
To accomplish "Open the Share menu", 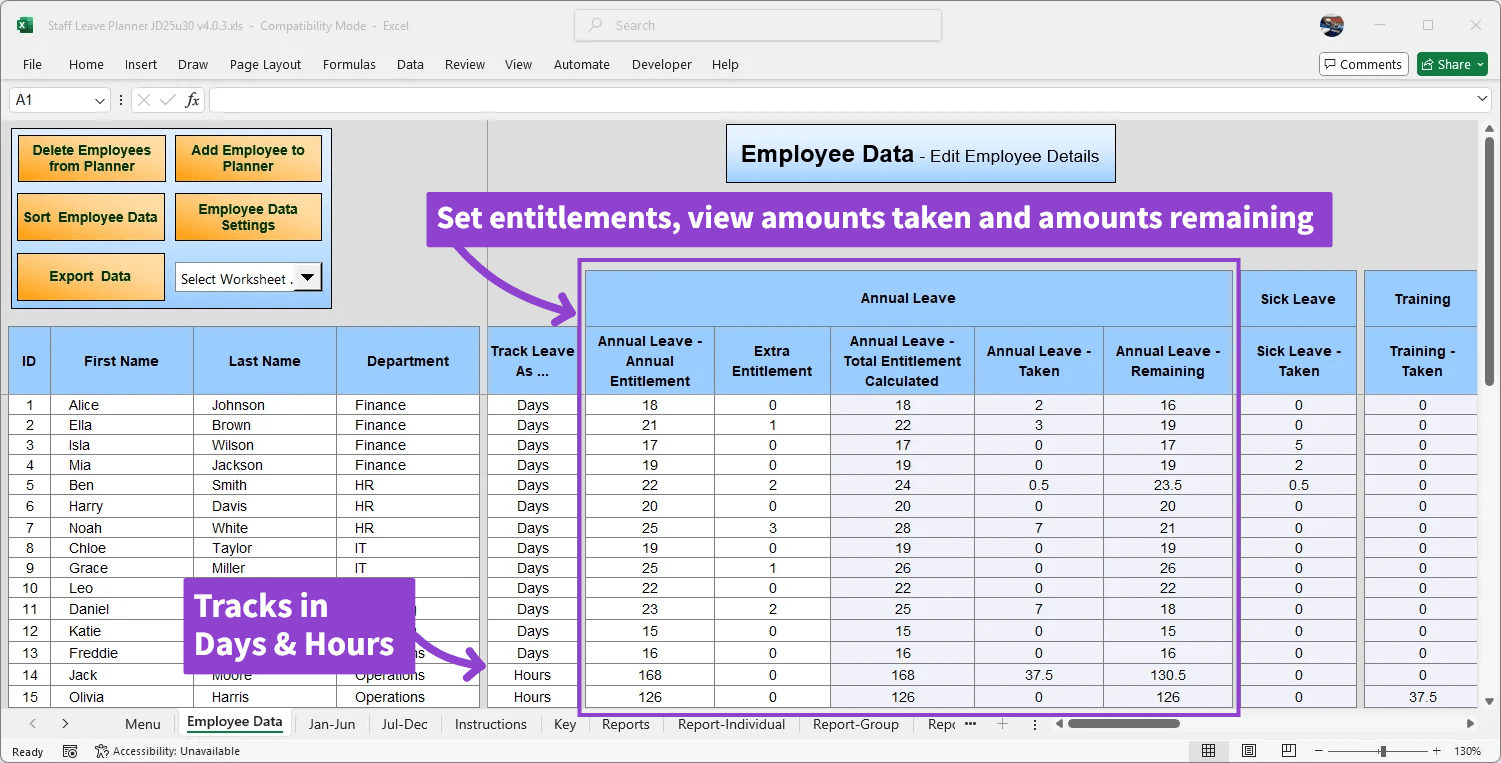I will pos(1452,63).
